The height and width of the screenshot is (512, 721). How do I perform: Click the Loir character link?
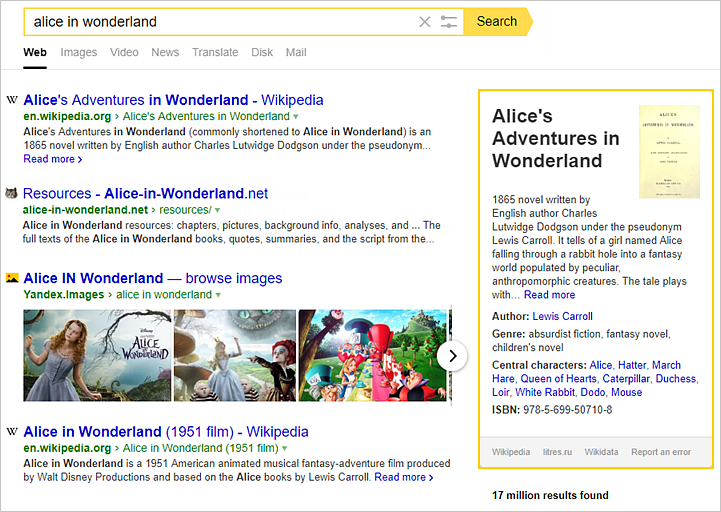500,392
